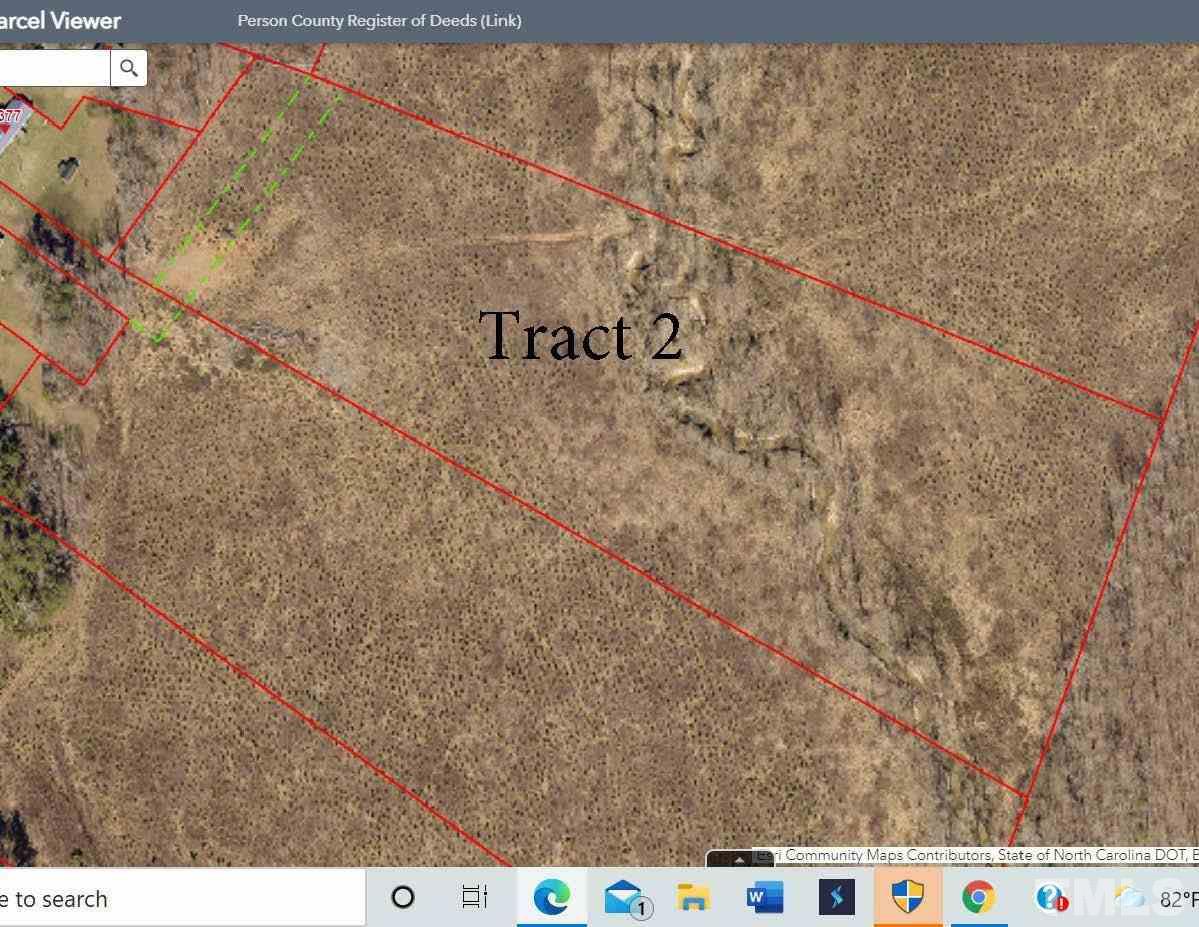
Task: Open File Explorer from the taskbar
Action: [x=693, y=897]
